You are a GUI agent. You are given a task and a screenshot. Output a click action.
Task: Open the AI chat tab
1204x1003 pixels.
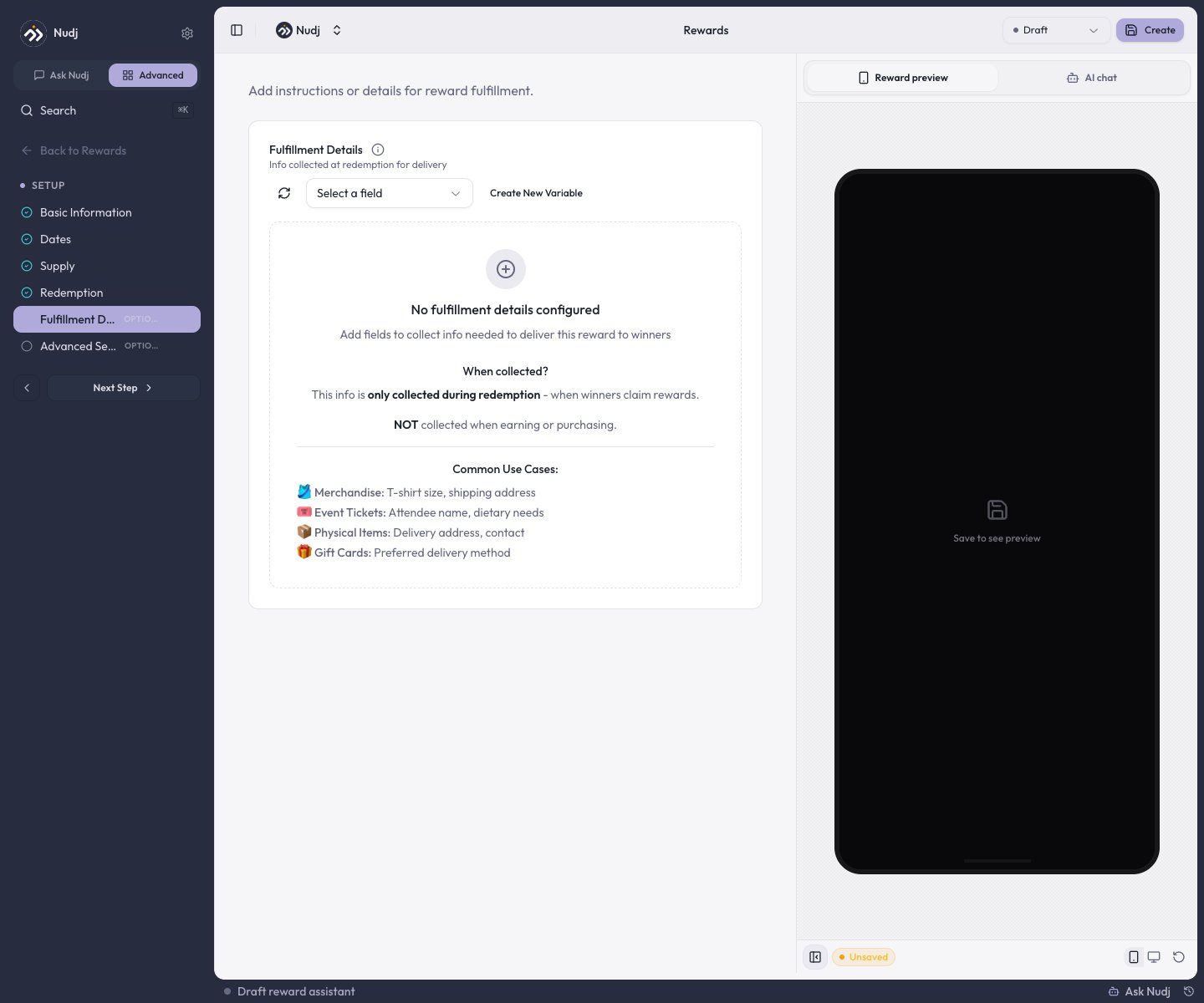pyautogui.click(x=1092, y=78)
